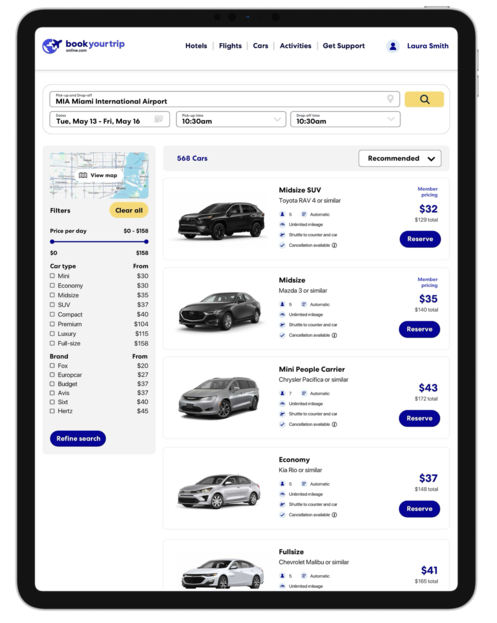
Task: Click the '568 Cars' results count
Action: click(x=192, y=158)
